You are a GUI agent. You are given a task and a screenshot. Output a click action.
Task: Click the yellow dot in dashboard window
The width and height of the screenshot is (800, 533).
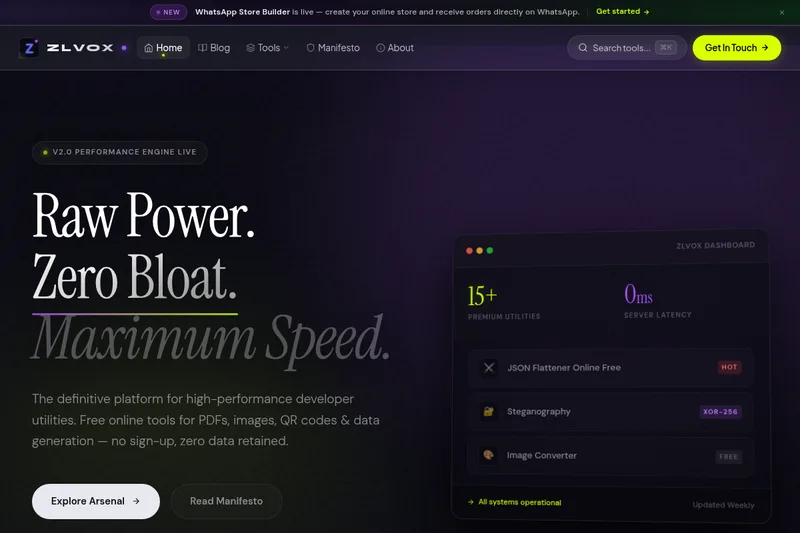coord(480,250)
